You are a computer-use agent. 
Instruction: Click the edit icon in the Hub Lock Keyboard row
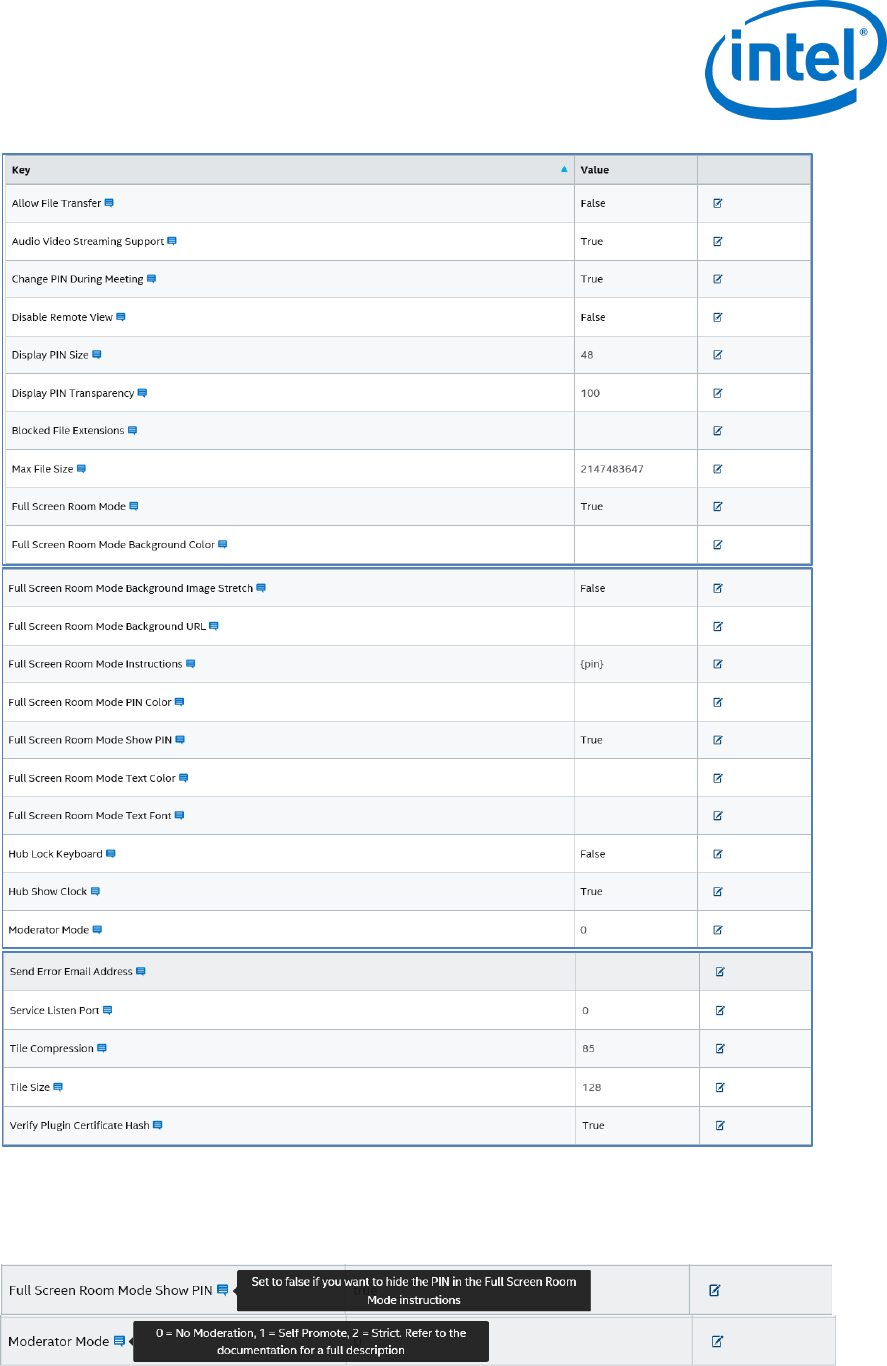pos(718,854)
